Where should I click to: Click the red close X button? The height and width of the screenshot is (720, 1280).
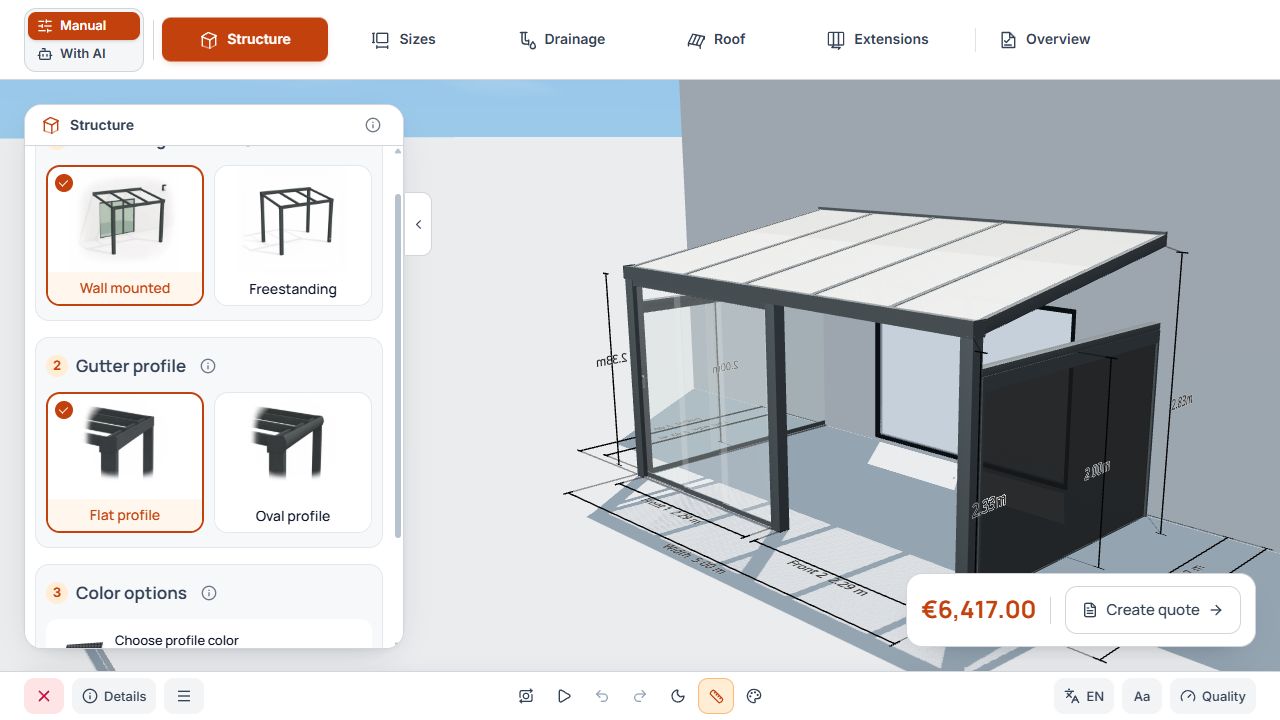[44, 696]
